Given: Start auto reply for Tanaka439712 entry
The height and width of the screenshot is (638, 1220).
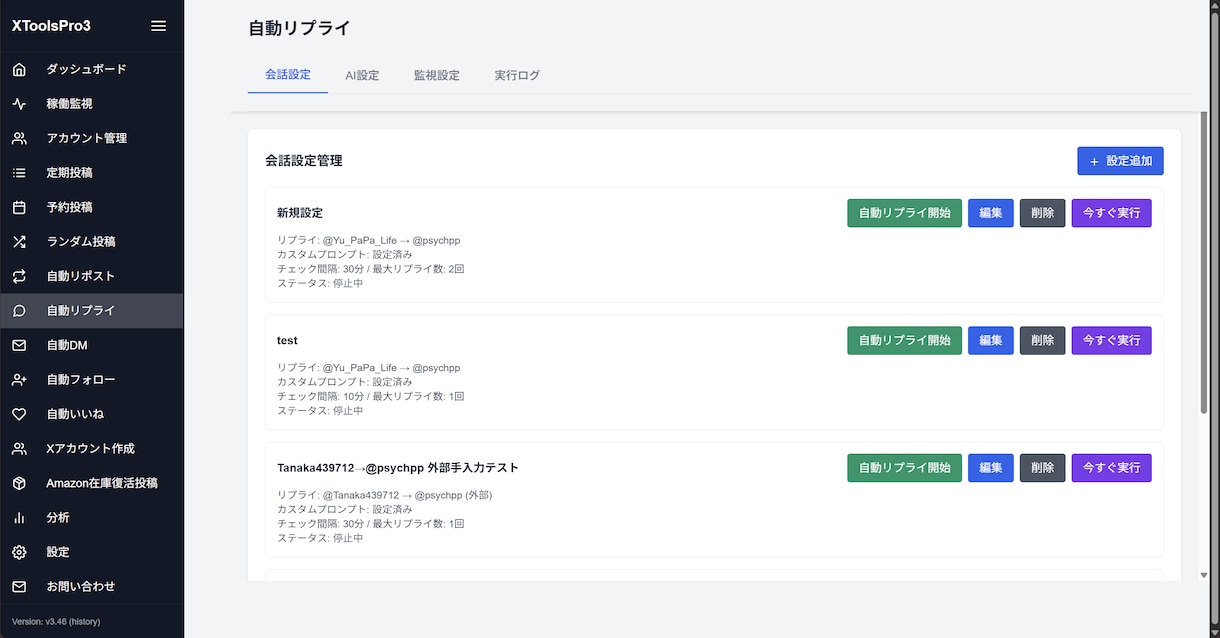Looking at the screenshot, I should click(904, 468).
